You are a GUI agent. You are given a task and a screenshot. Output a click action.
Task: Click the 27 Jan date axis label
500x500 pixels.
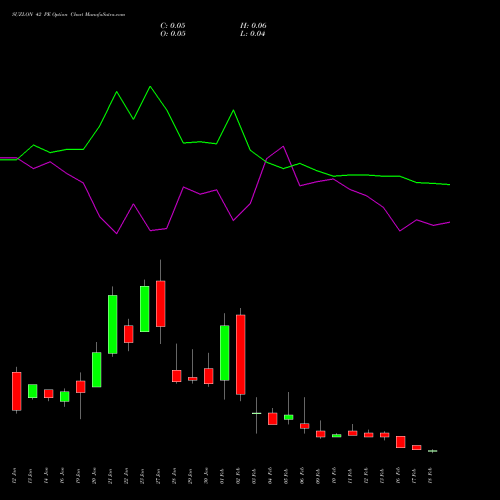point(158,476)
